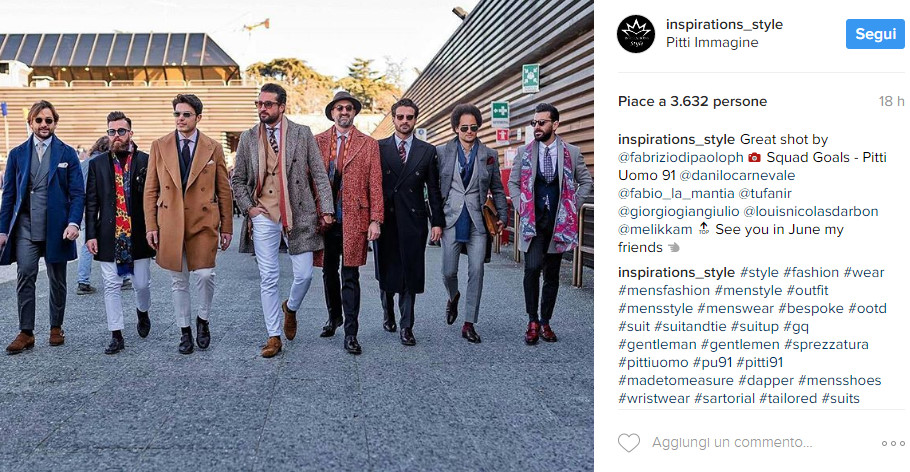Open the @danilocarnevale mention

(737, 175)
